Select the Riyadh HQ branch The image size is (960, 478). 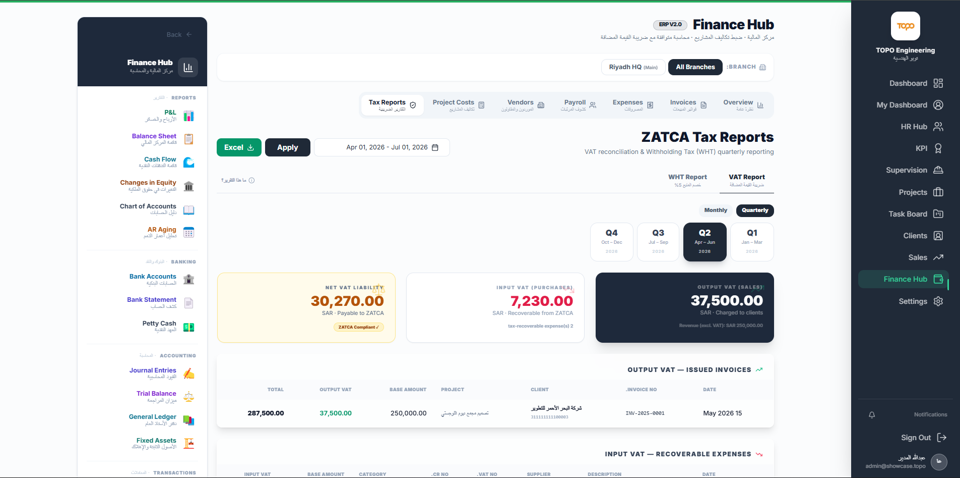(x=633, y=67)
